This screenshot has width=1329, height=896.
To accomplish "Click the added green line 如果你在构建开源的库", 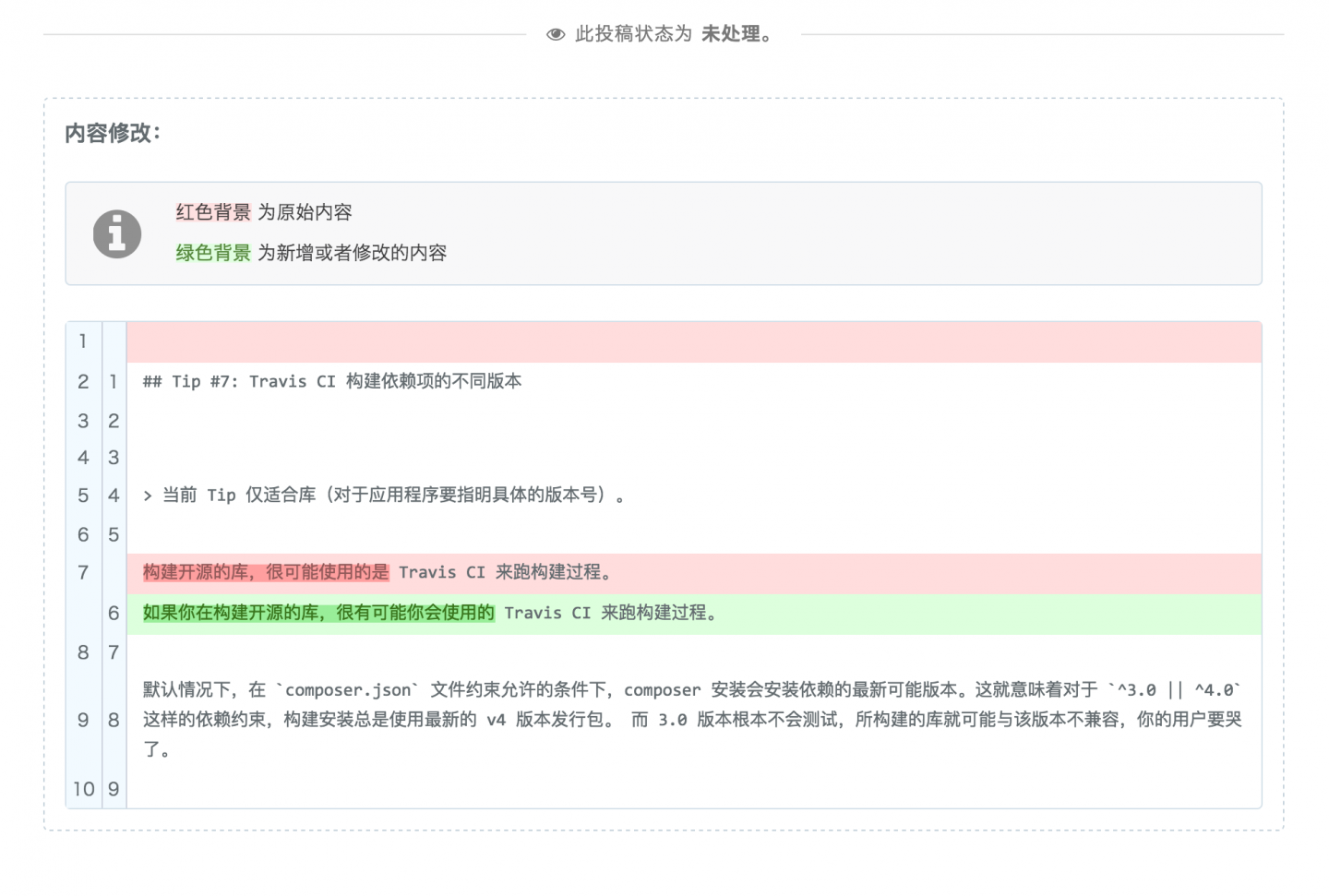I will 694,613.
